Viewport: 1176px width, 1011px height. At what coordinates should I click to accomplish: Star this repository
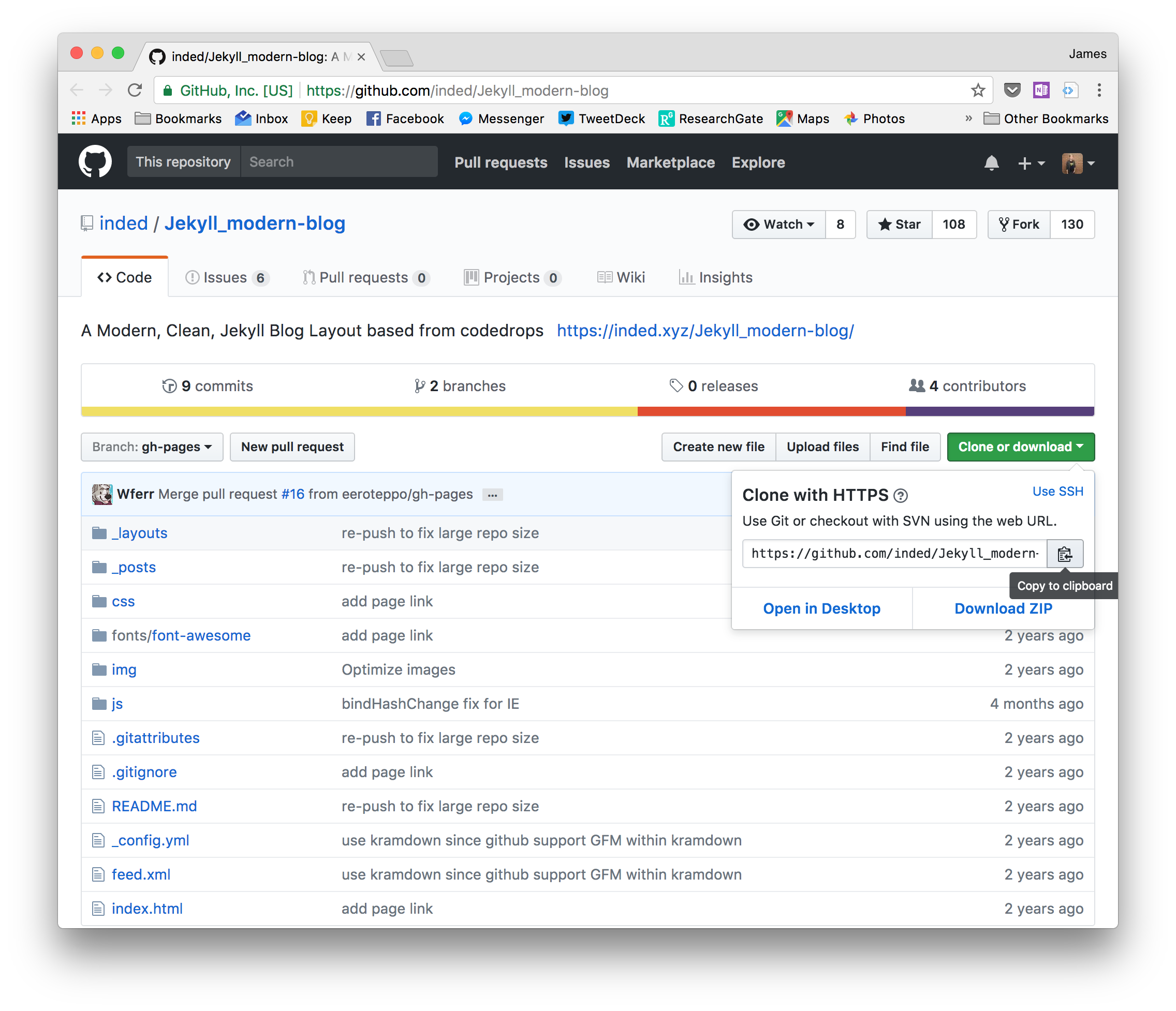[x=899, y=225]
